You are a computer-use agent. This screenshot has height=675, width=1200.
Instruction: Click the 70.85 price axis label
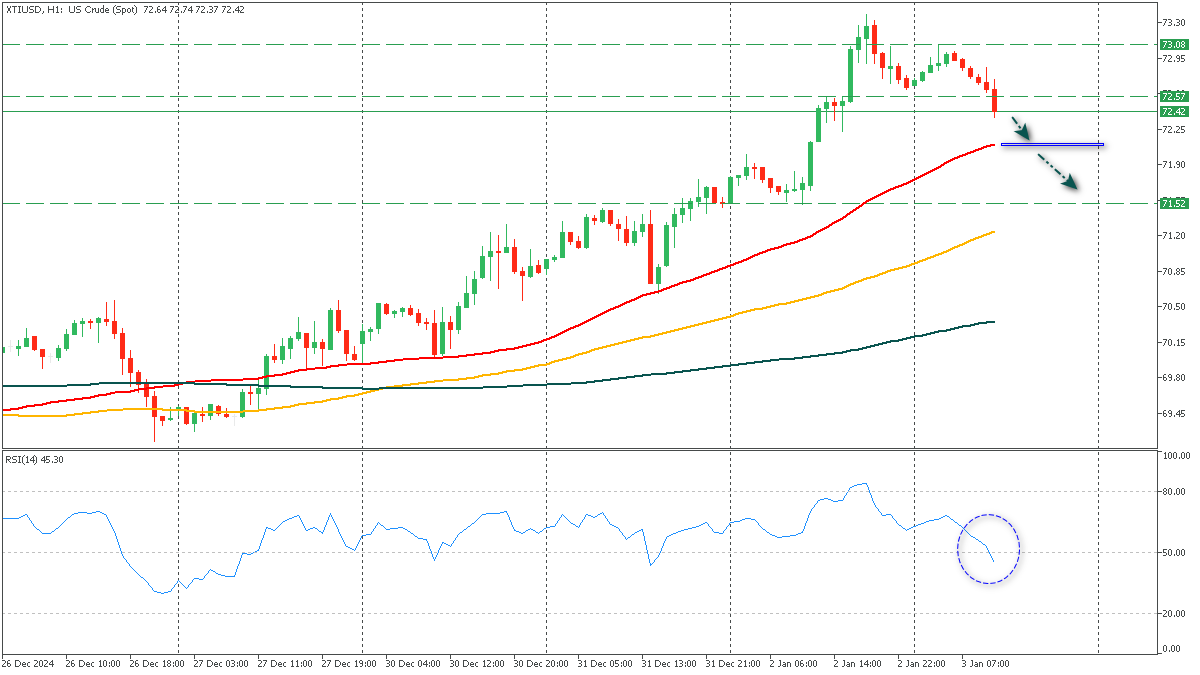click(x=1173, y=271)
